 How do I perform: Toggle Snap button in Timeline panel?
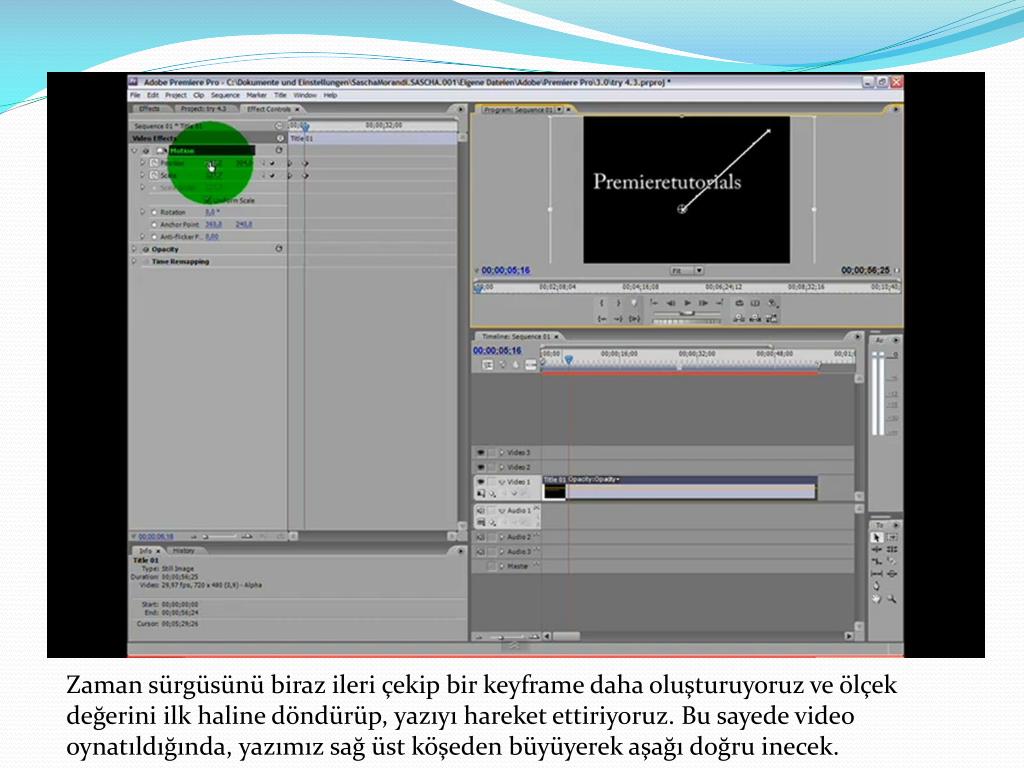[x=487, y=364]
